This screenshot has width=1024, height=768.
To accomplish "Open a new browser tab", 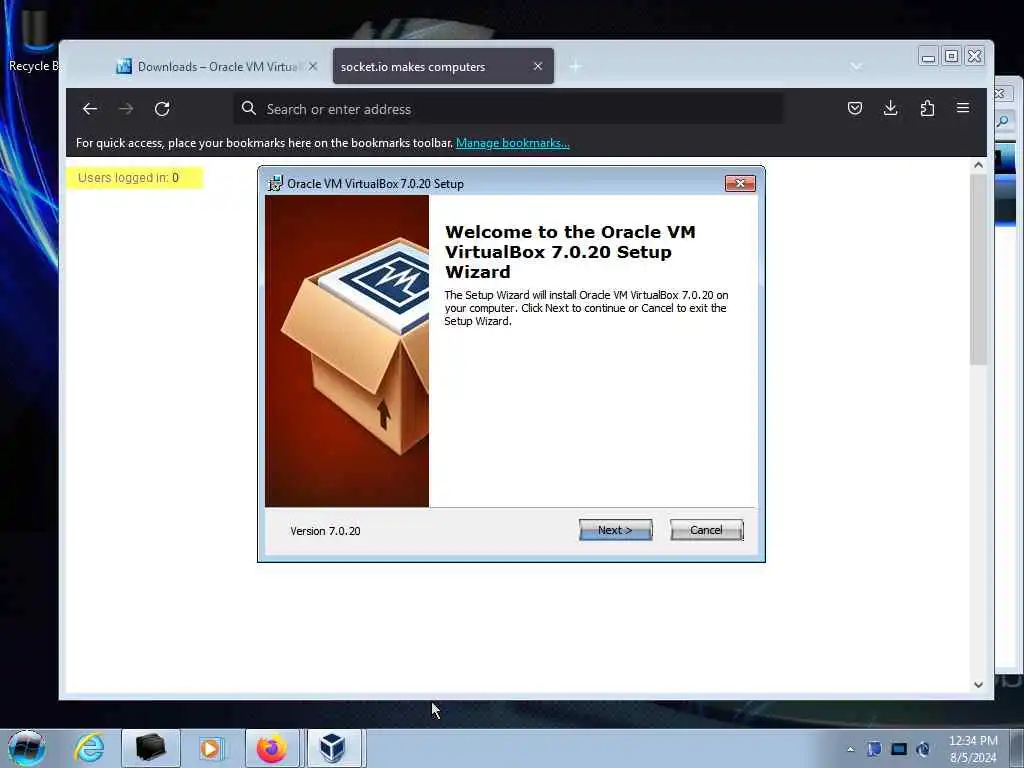I will (x=575, y=67).
